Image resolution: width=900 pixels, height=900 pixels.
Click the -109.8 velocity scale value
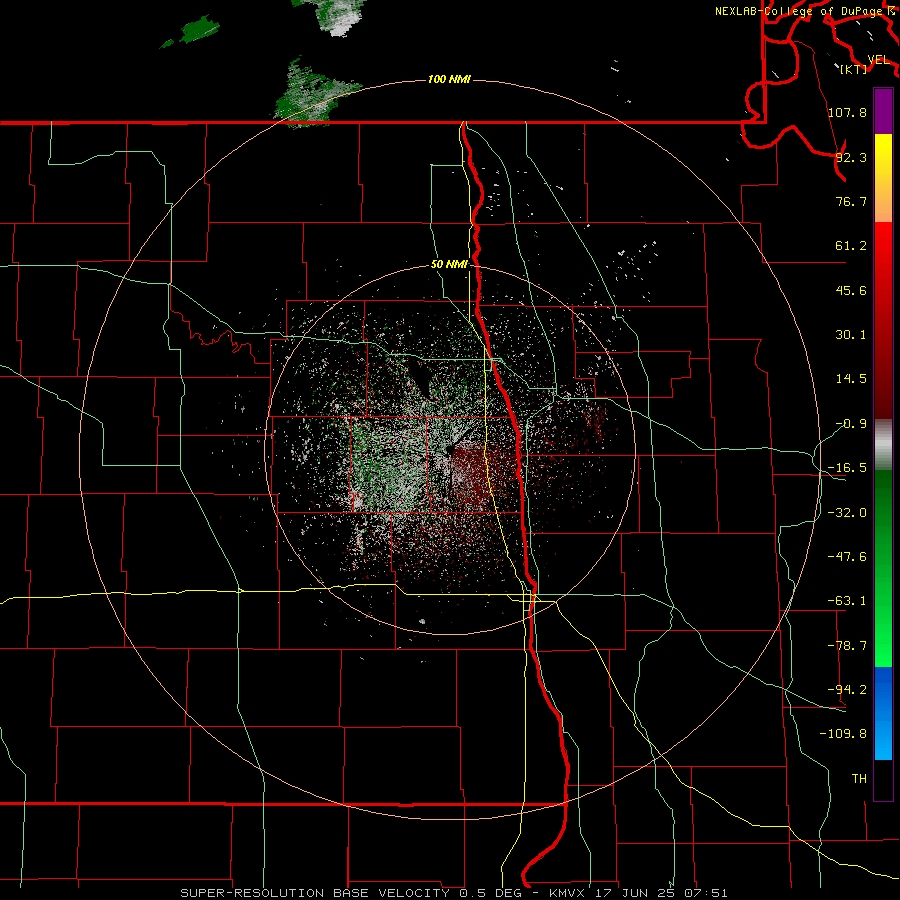pyautogui.click(x=843, y=734)
